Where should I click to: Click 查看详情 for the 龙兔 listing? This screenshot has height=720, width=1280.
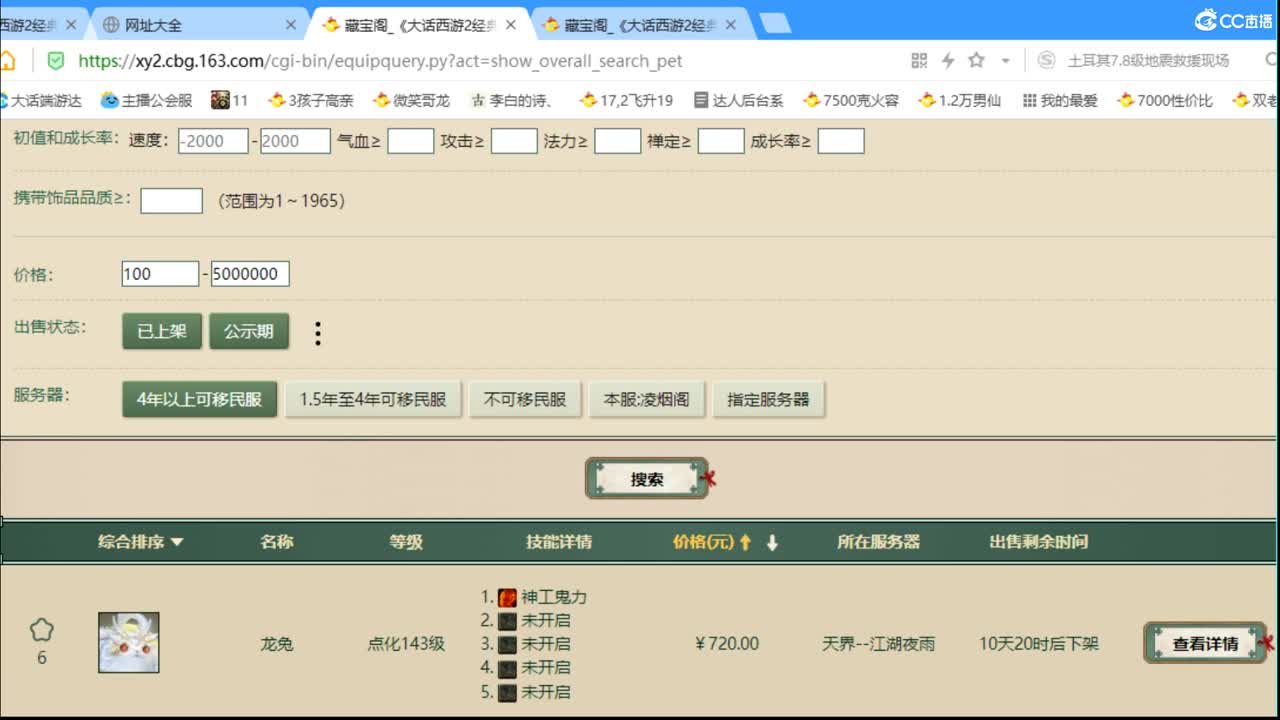coord(1205,644)
